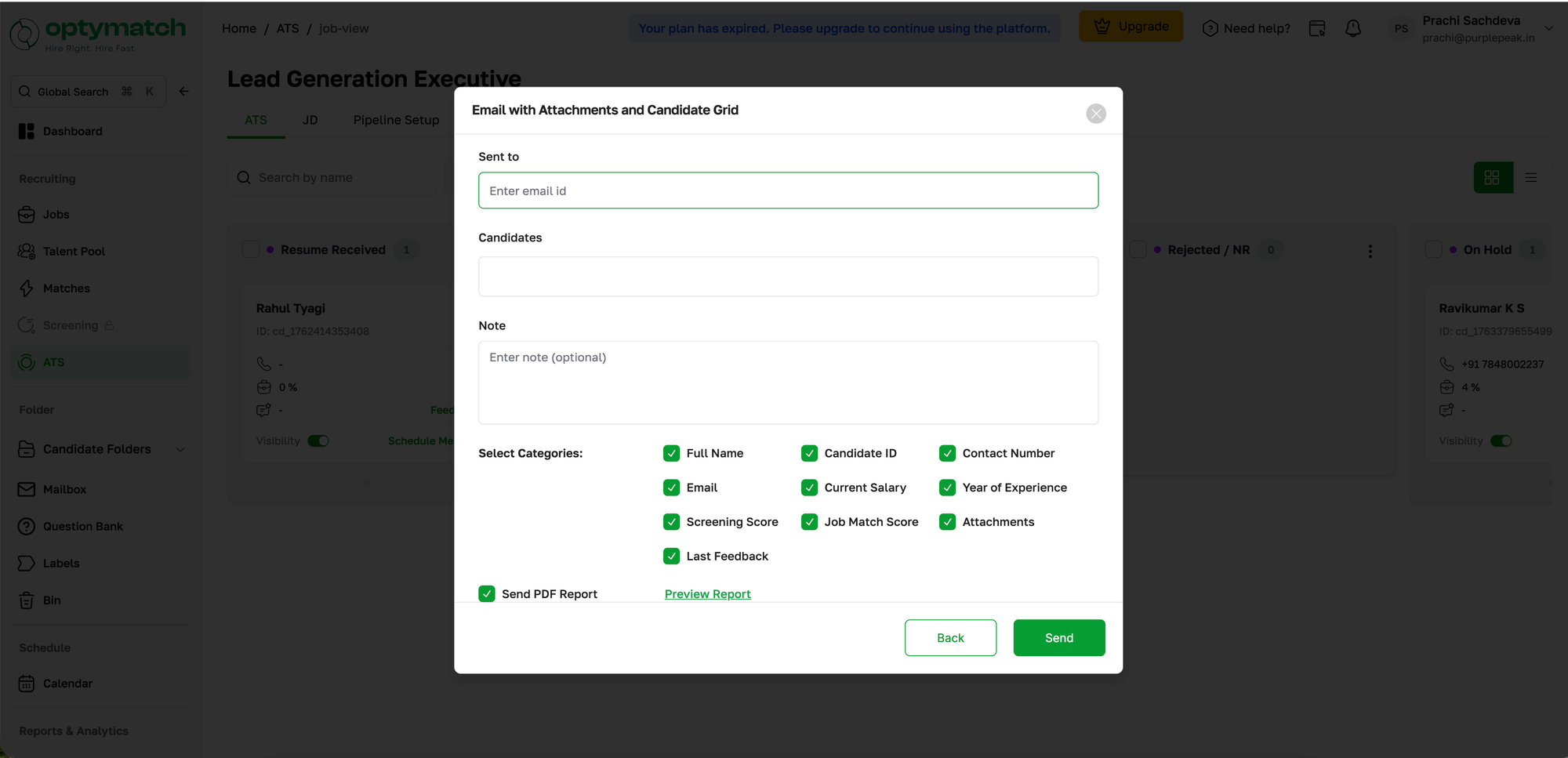Uncheck the Current Salary checkbox
The image size is (1568, 758).
pyautogui.click(x=809, y=488)
